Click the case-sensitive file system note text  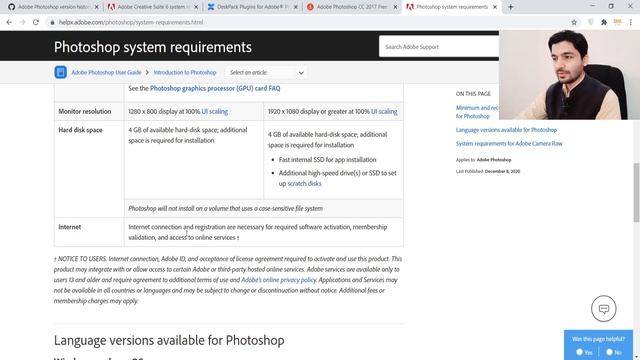(225, 209)
